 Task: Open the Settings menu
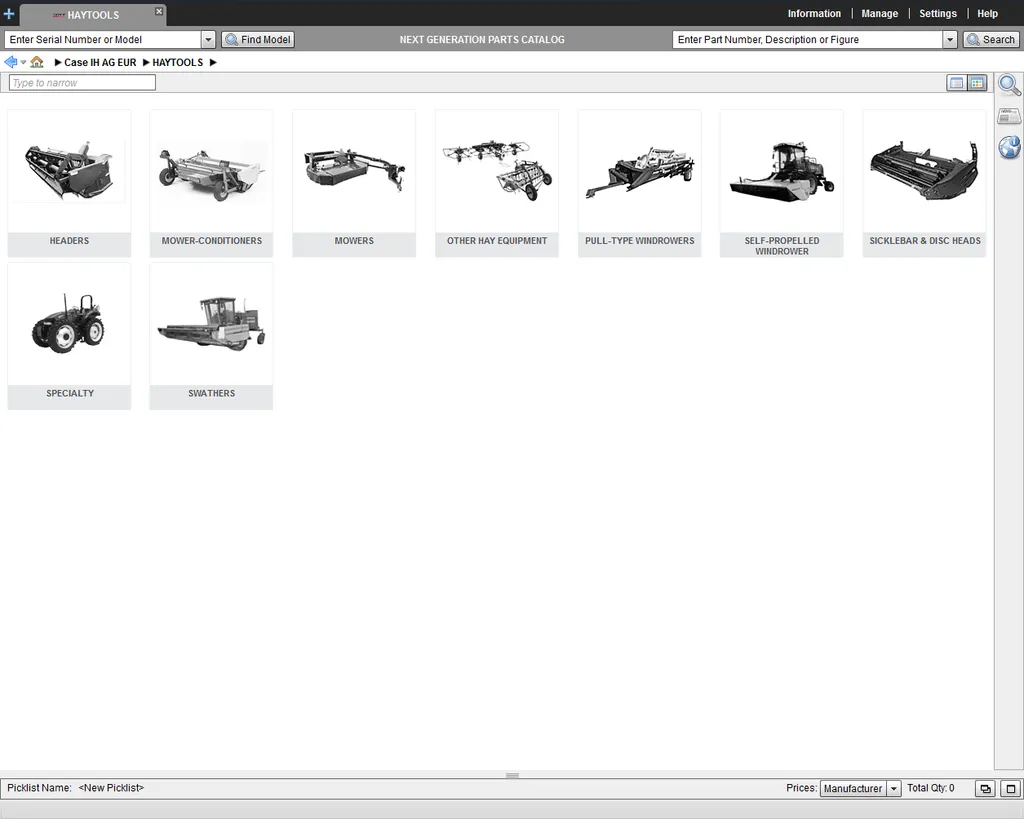(937, 13)
